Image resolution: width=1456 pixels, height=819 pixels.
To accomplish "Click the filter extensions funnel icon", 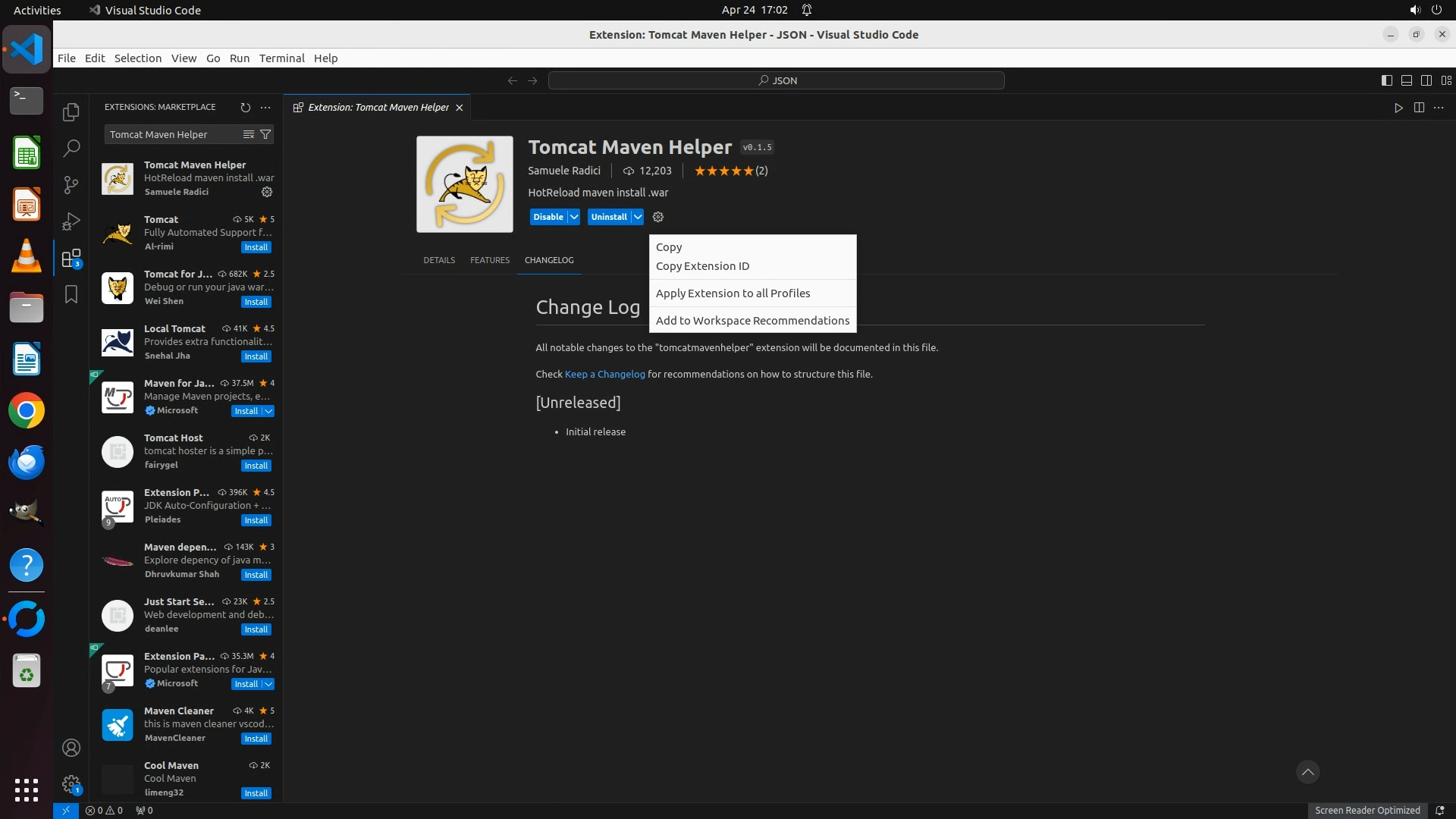I will [x=265, y=134].
